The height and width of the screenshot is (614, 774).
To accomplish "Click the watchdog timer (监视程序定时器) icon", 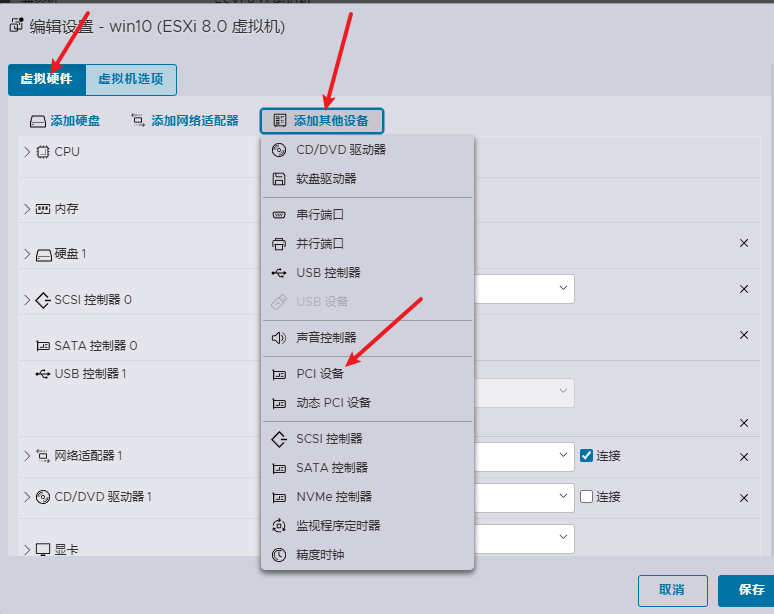I will [x=279, y=526].
